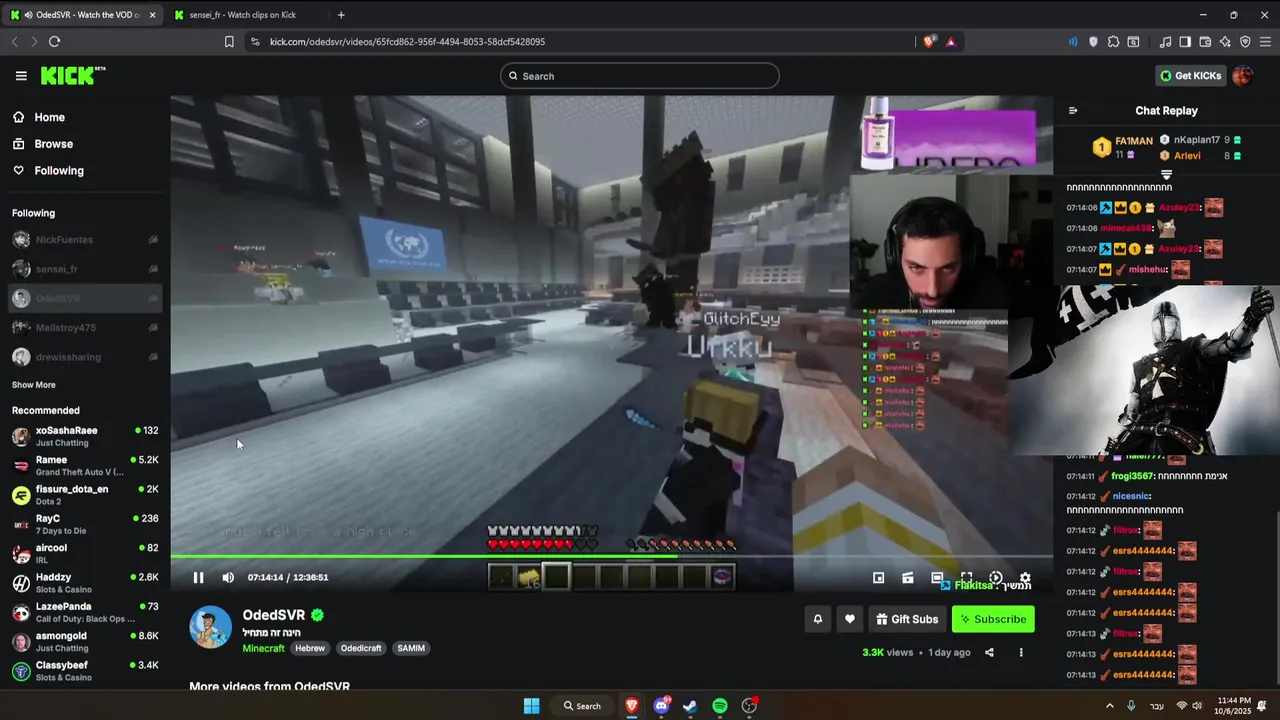Viewport: 1280px width, 720px height.
Task: Open Leo AI sparkle icon
Action: pyautogui.click(x=1225, y=41)
